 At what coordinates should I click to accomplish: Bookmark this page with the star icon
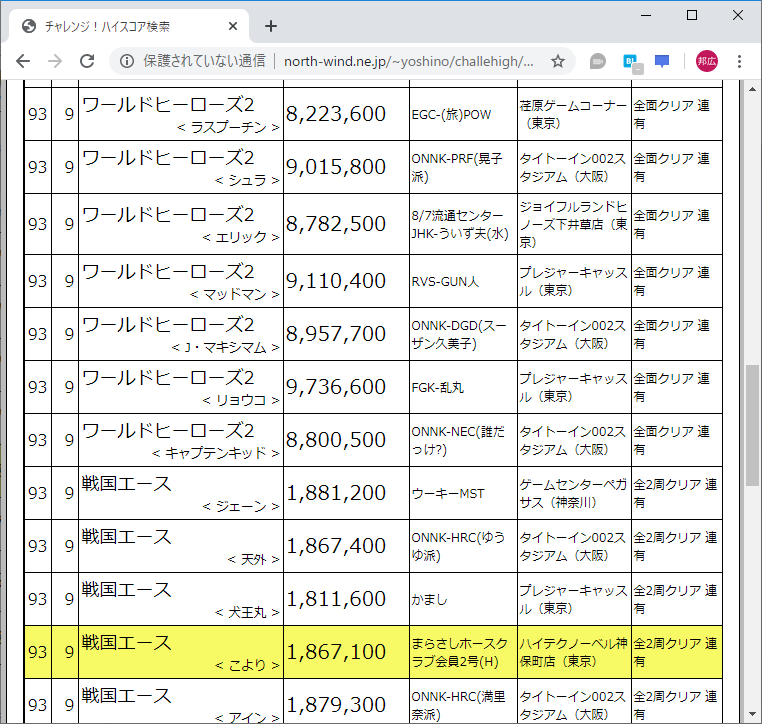click(558, 61)
